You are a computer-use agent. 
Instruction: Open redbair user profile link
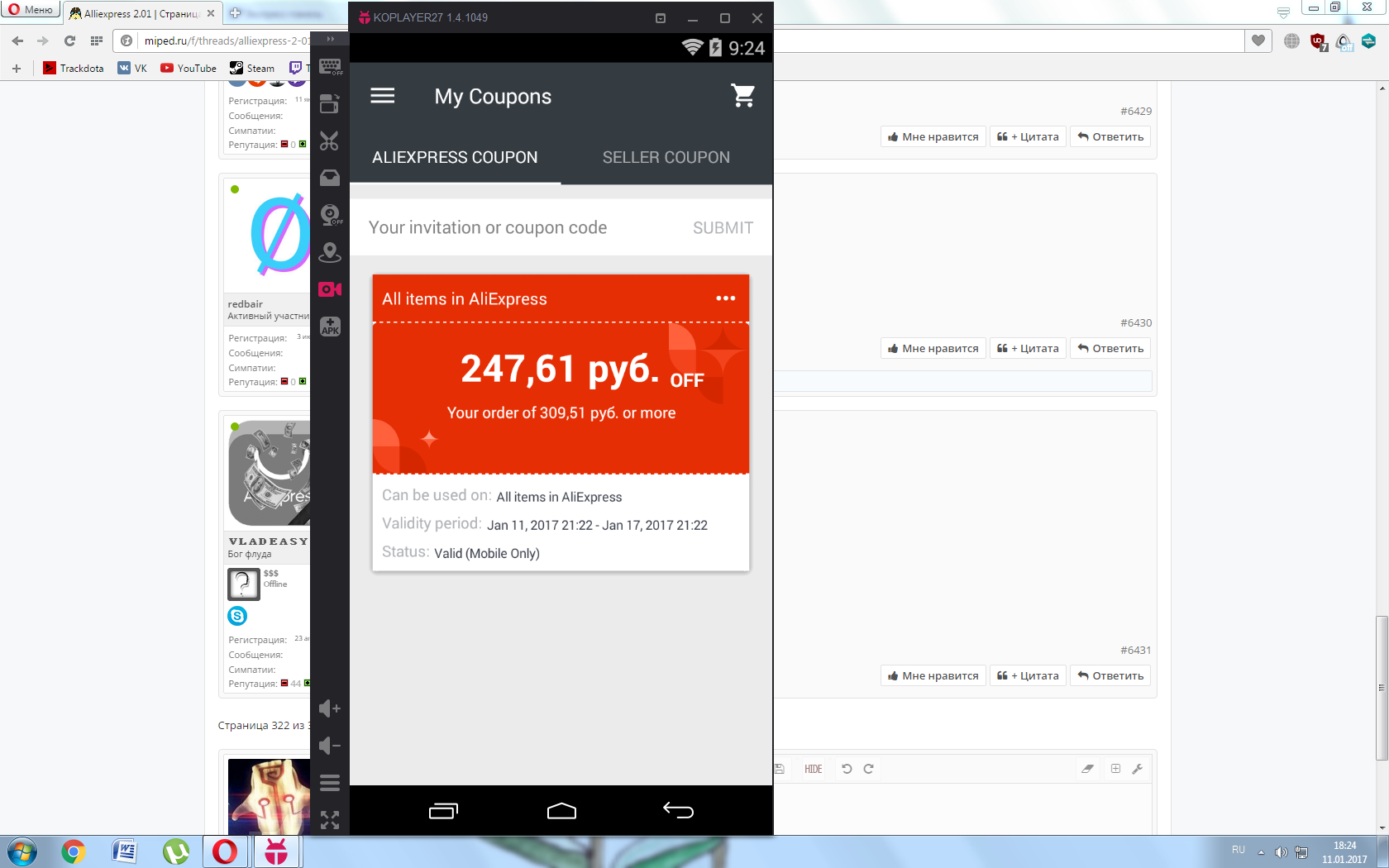point(246,303)
